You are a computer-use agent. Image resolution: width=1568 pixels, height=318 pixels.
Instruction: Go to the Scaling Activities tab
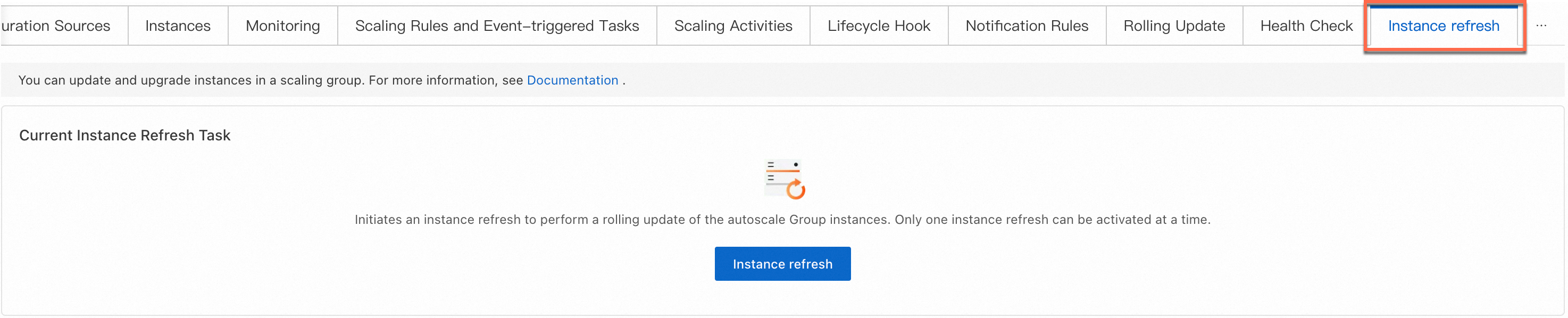click(733, 26)
